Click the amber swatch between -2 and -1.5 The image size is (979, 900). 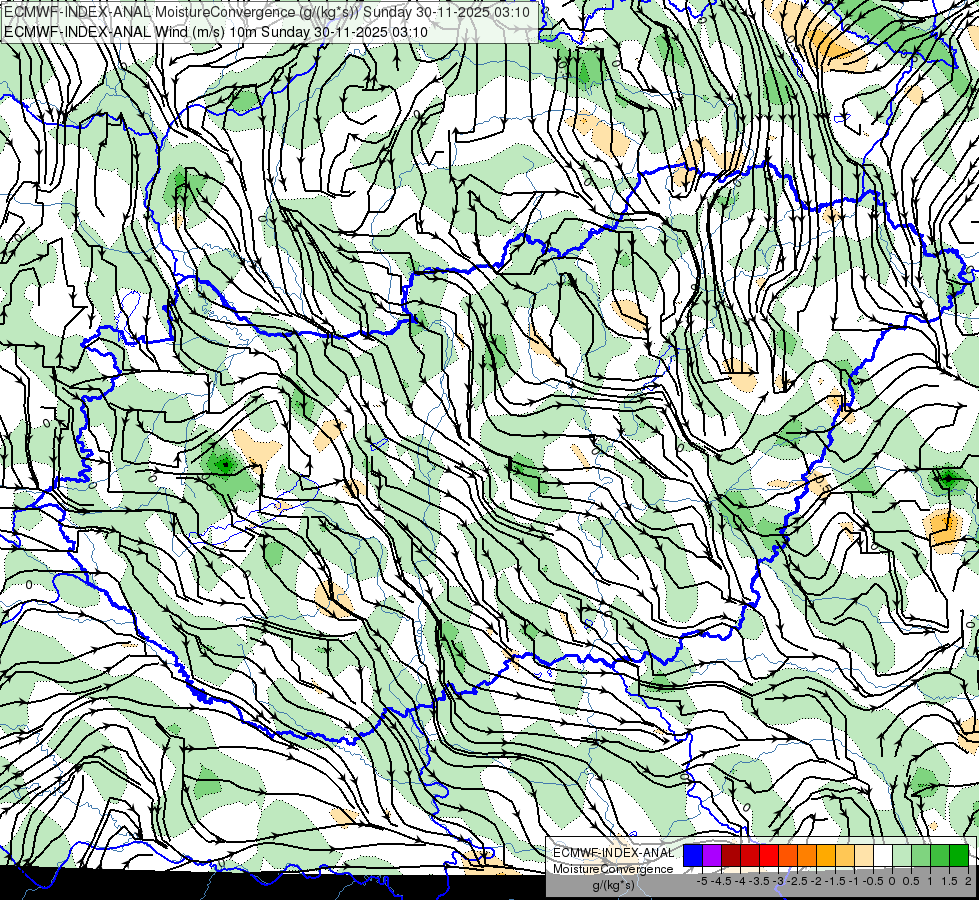826,855
